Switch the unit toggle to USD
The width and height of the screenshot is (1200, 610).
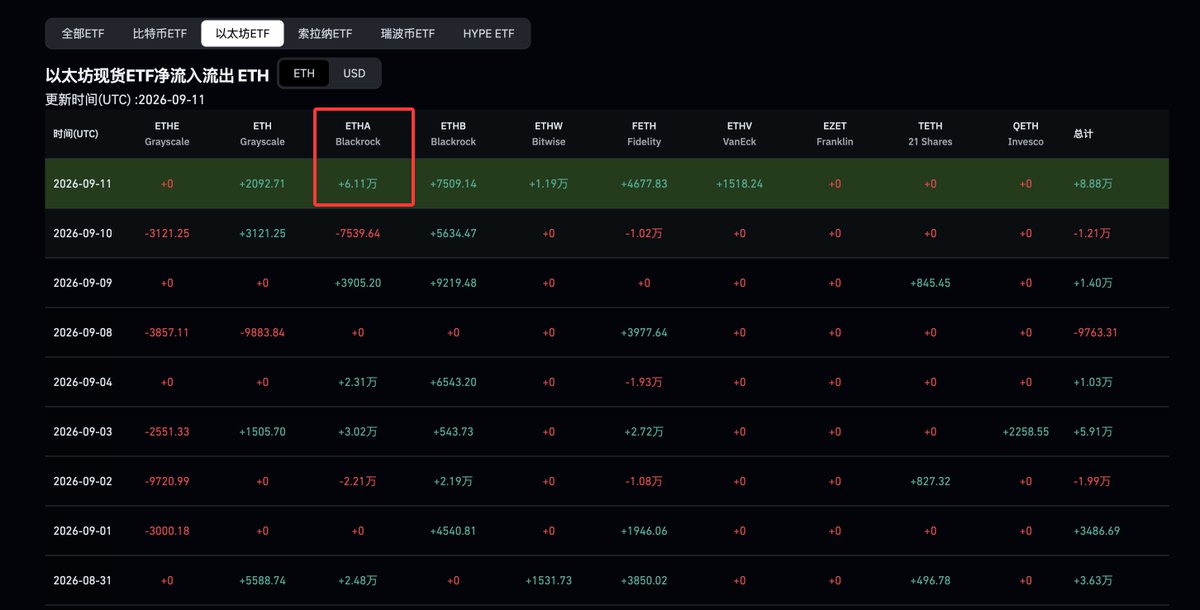coord(354,73)
